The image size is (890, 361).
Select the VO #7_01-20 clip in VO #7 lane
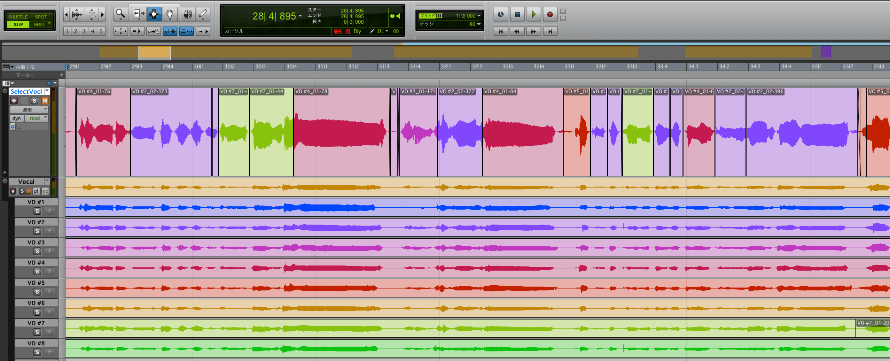coord(872,328)
